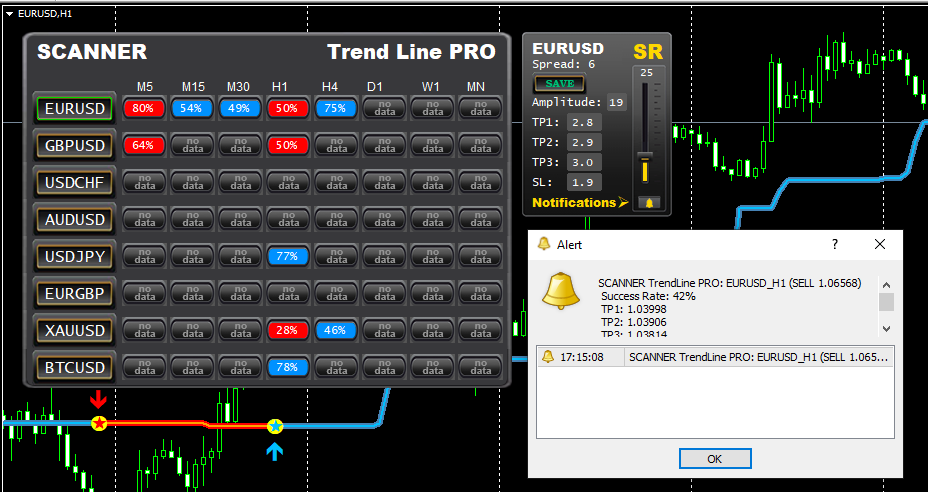Click OK in the Alert dialog
Viewport: 928px width, 492px height.
click(x=715, y=459)
